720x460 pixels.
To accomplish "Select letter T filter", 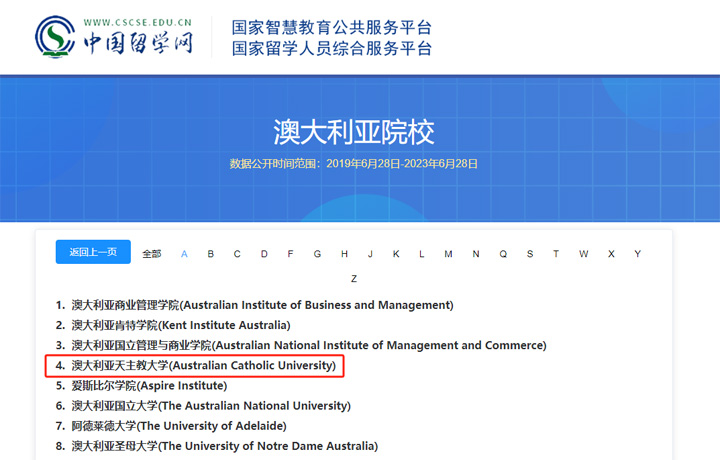I will pos(556,254).
